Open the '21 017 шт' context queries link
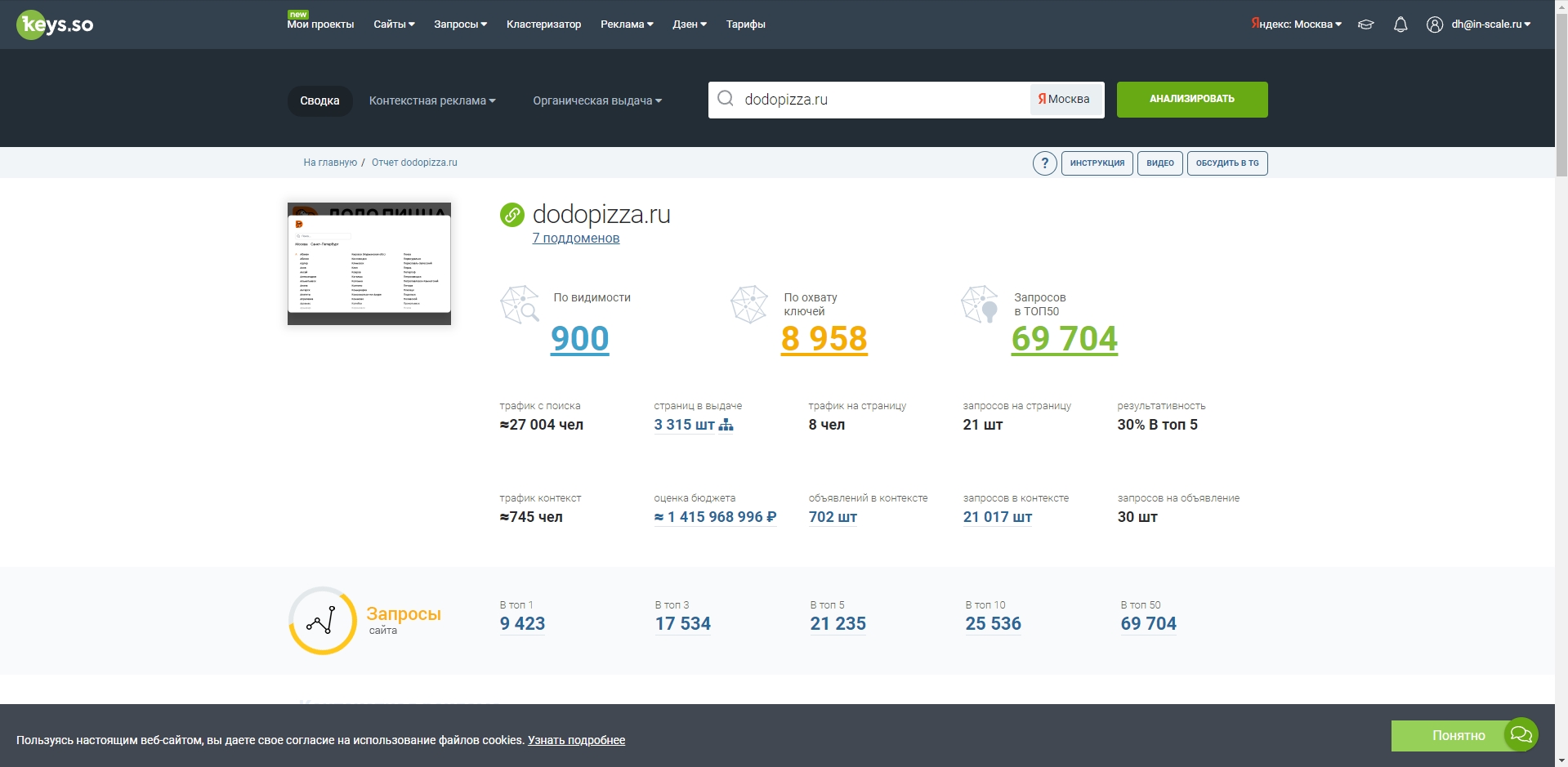Screen dimensions: 1568x767 click(998, 517)
